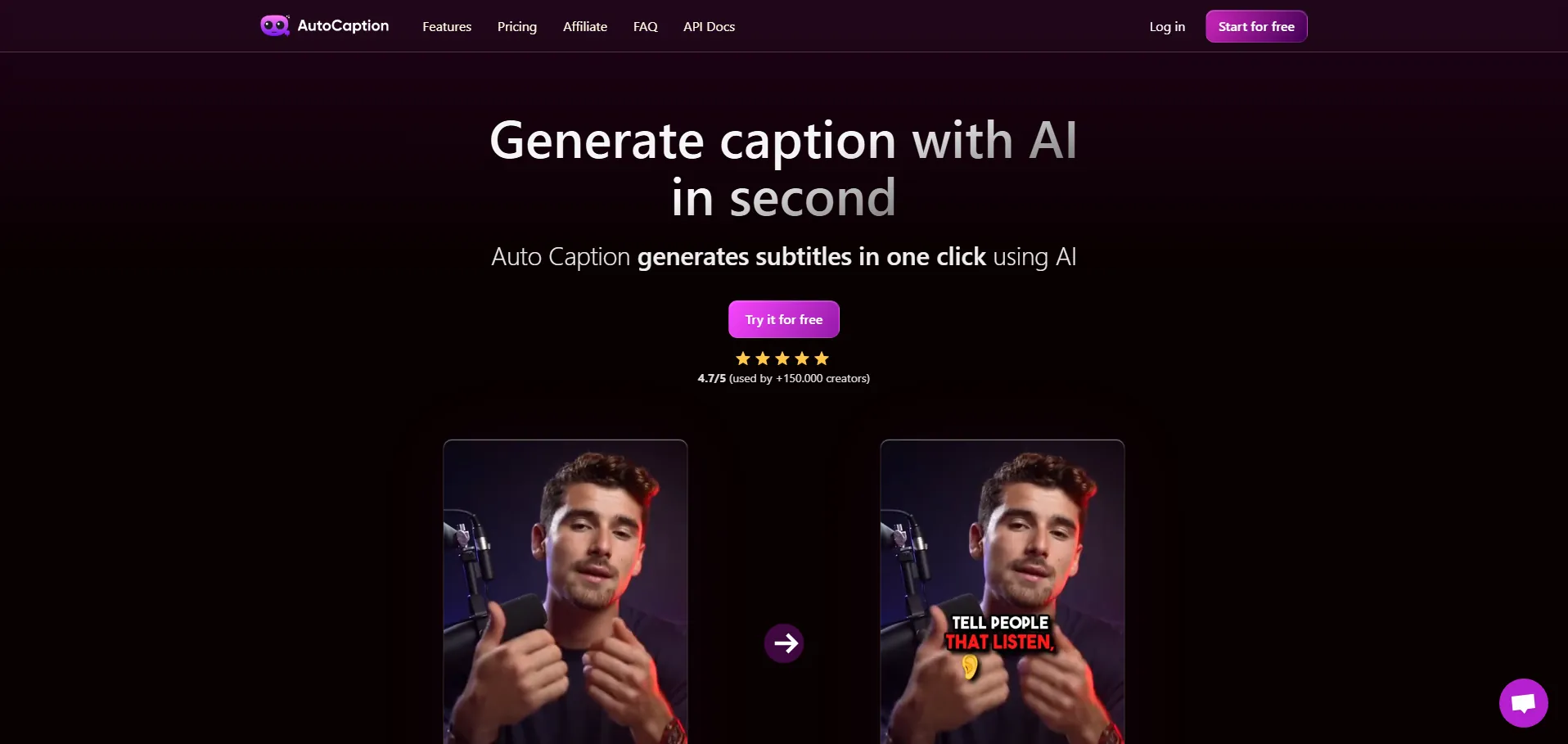1568x744 pixels.
Task: Click the first rating star
Action: 743,358
